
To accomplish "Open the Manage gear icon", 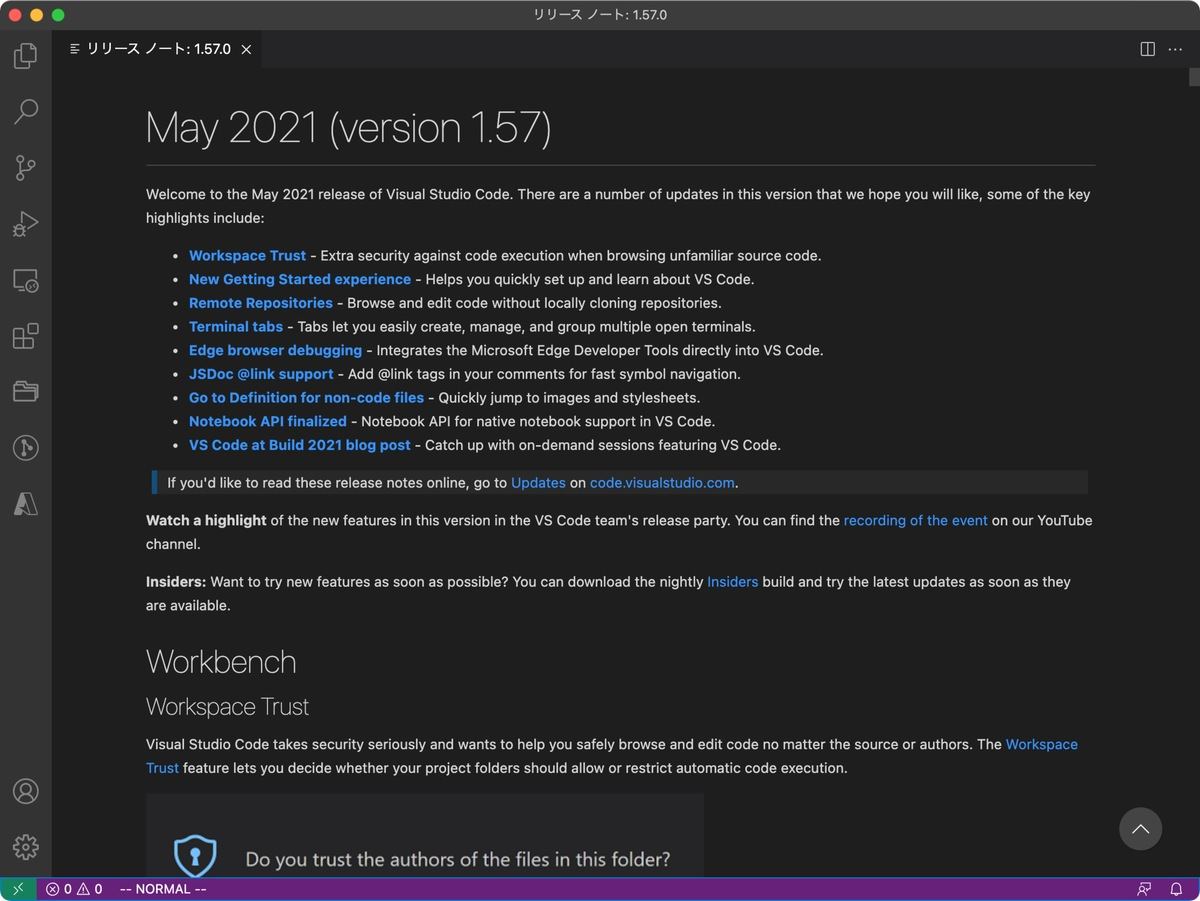I will [x=26, y=847].
